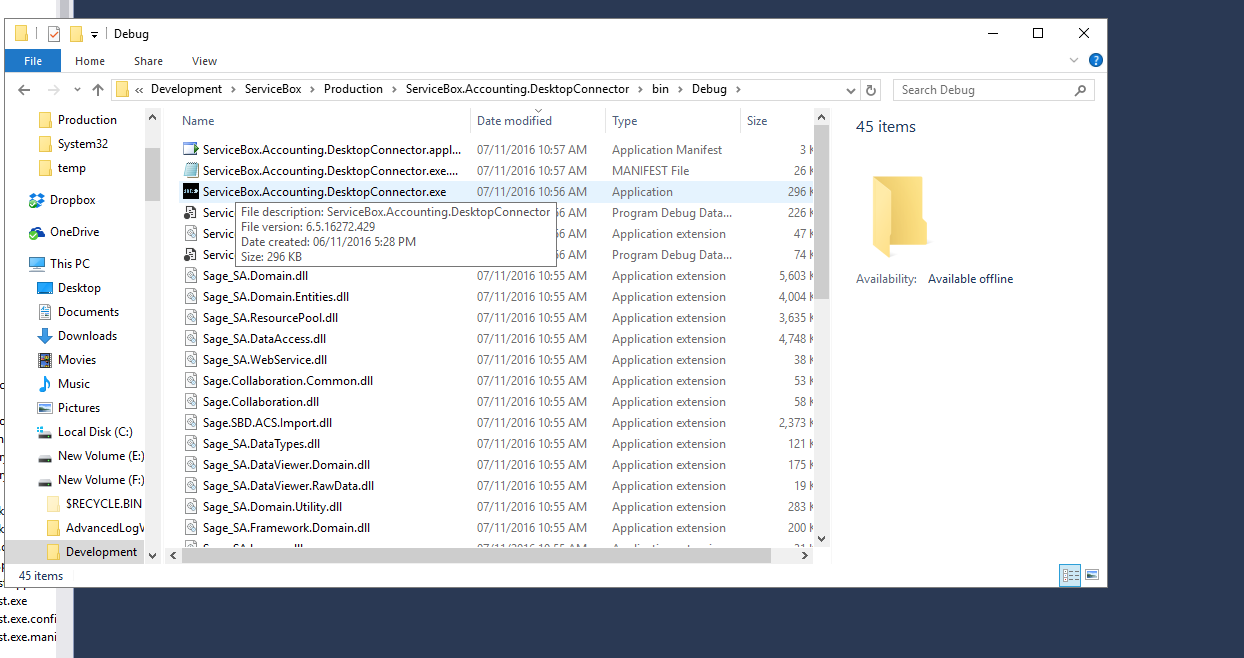Image resolution: width=1244 pixels, height=658 pixels.
Task: Click the ServiceBox breadcrumb in the address bar
Action: coord(273,89)
